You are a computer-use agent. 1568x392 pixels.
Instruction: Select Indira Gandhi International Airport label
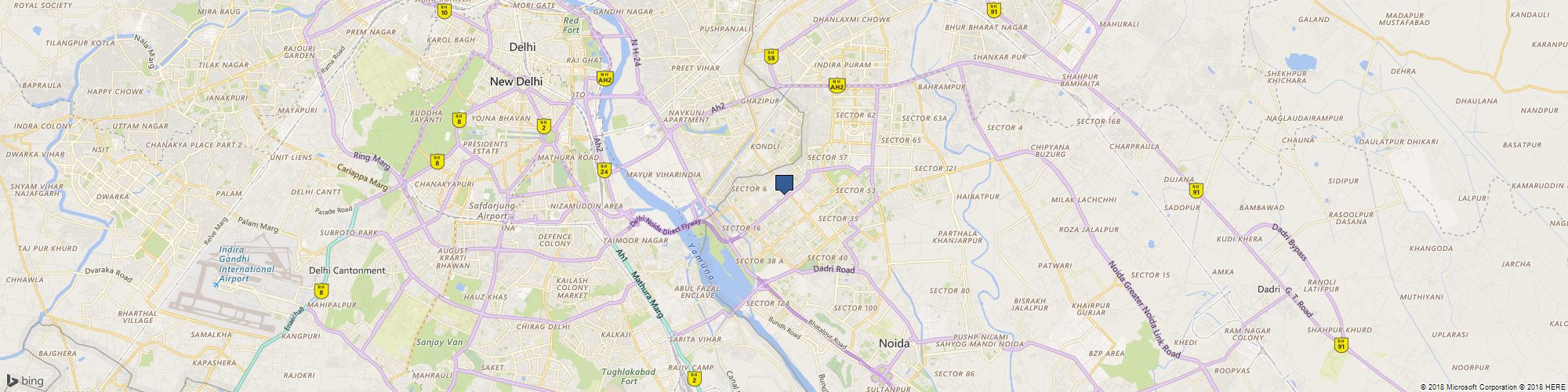[x=246, y=263]
